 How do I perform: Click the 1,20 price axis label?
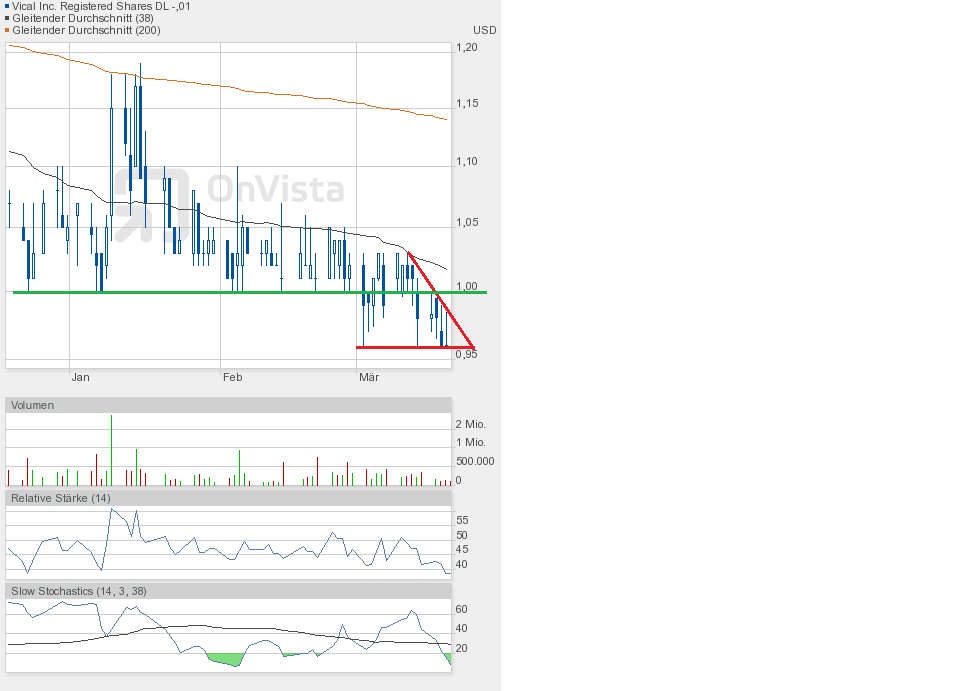click(466, 47)
